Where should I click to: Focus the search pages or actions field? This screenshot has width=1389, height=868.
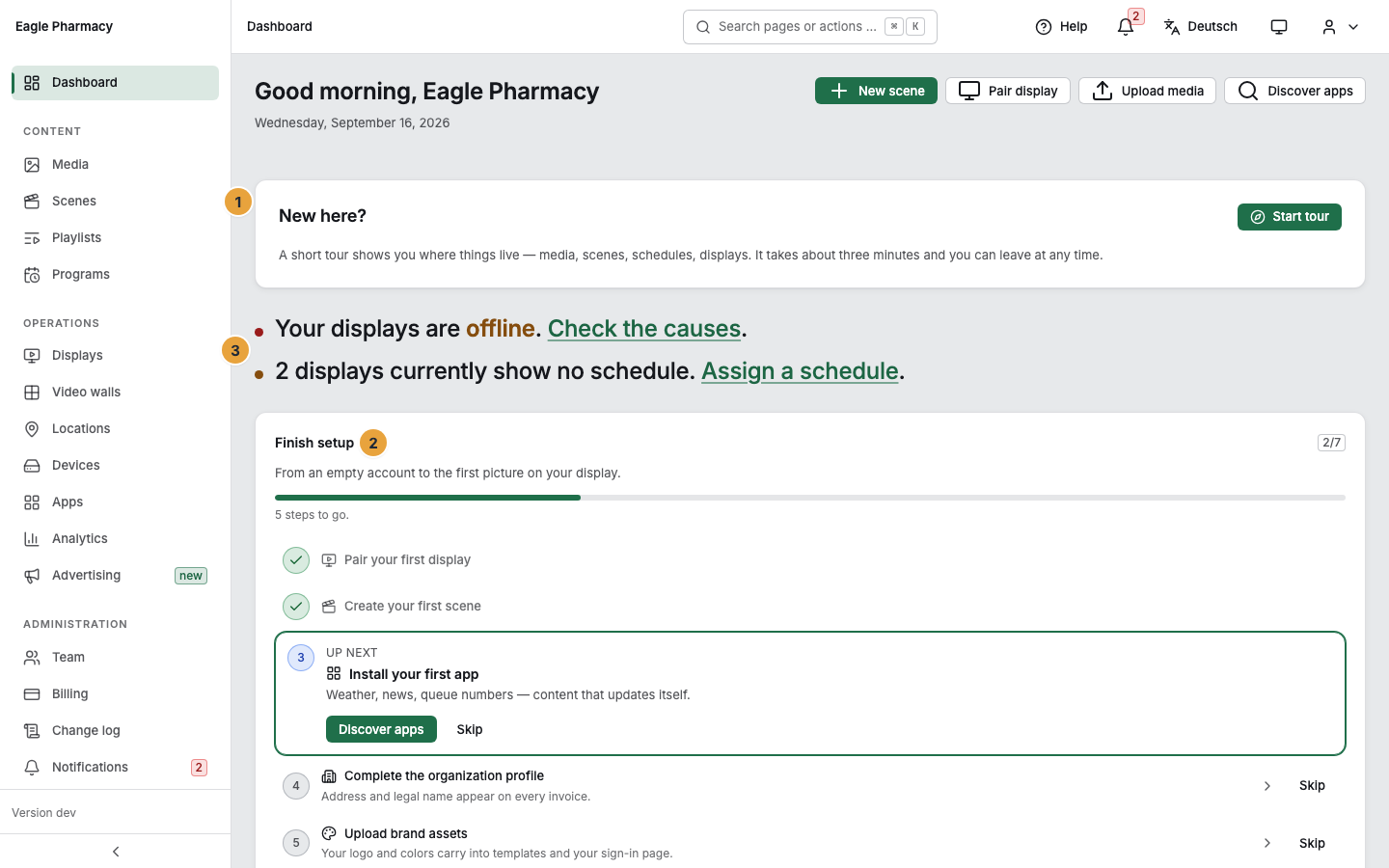(810, 27)
